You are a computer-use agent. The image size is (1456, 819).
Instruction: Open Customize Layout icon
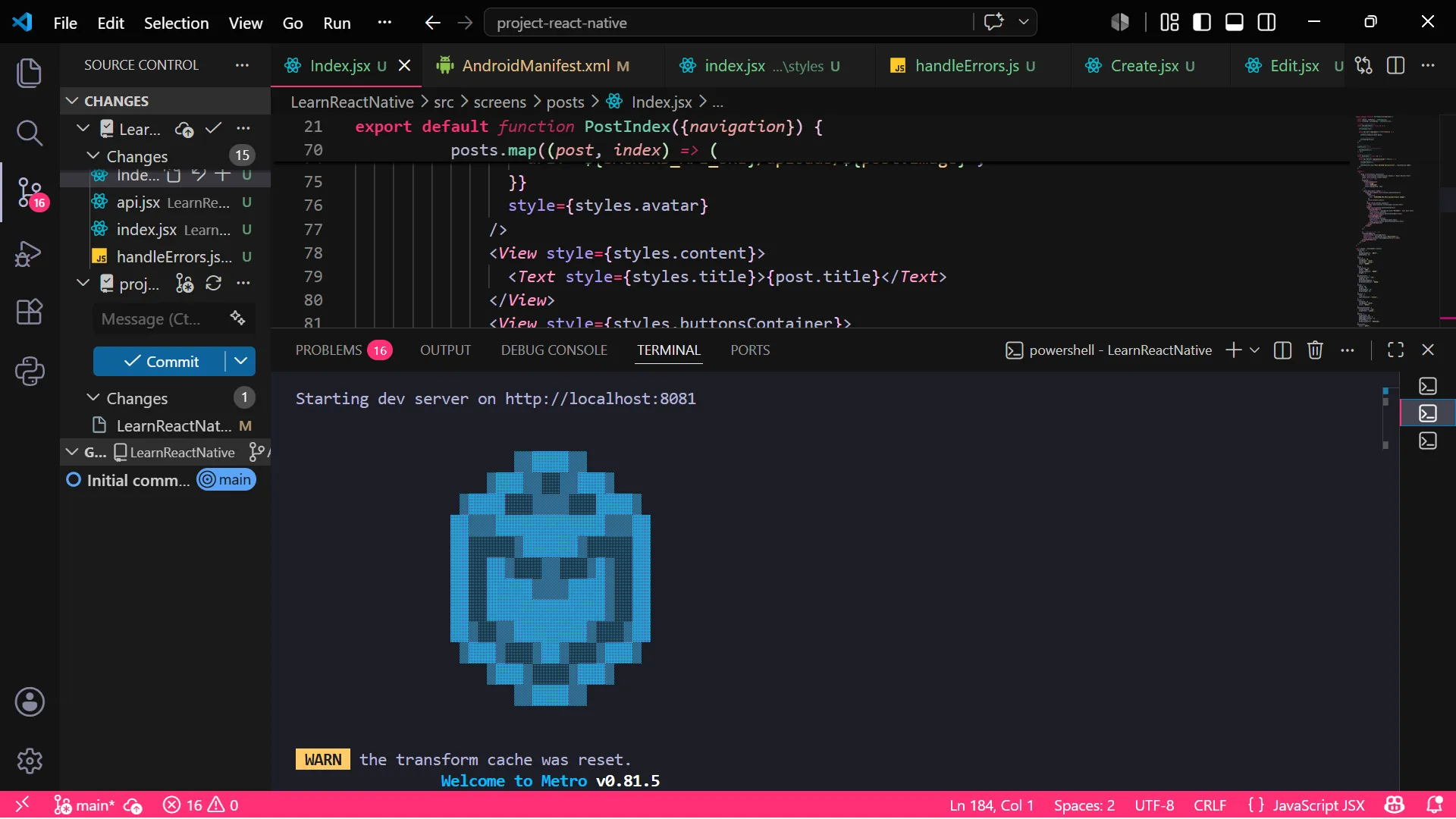(x=1169, y=22)
